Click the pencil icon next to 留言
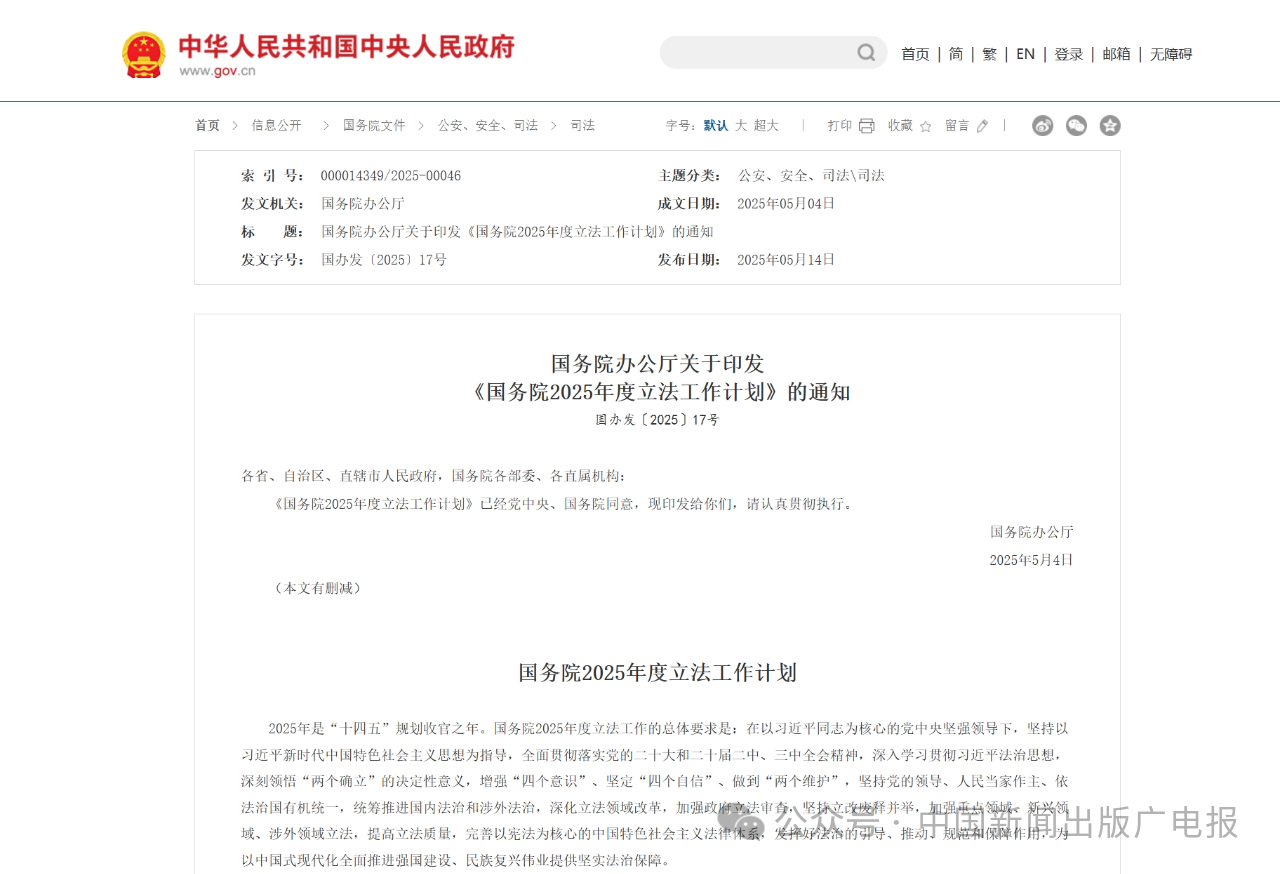 981,126
